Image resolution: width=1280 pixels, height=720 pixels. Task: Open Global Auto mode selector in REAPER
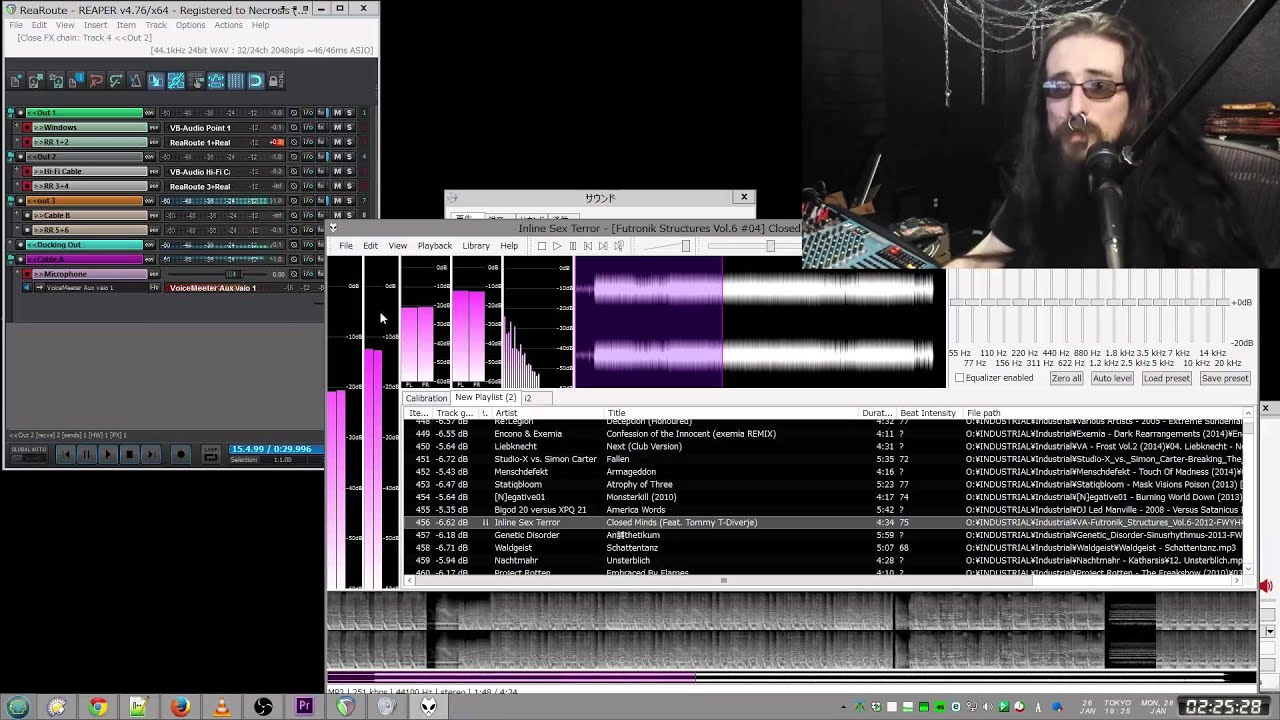pyautogui.click(x=29, y=454)
